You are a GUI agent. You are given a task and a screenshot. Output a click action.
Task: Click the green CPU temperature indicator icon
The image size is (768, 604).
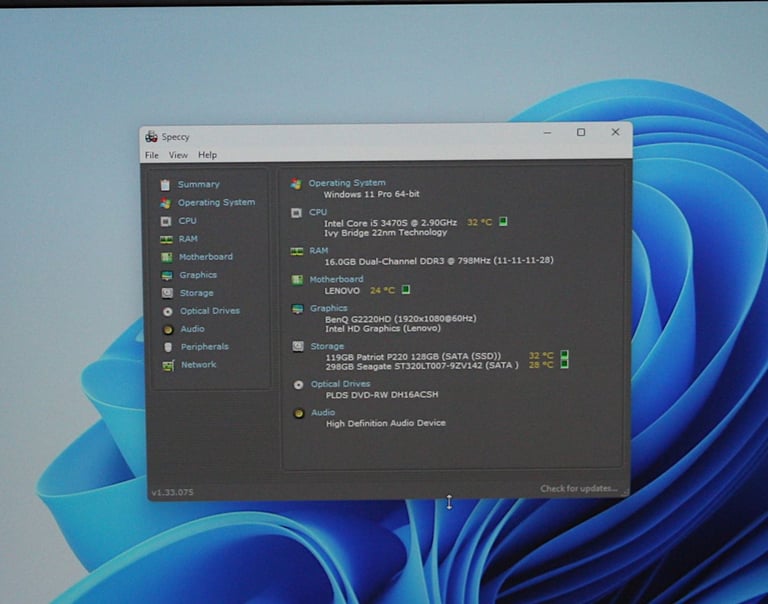(503, 221)
